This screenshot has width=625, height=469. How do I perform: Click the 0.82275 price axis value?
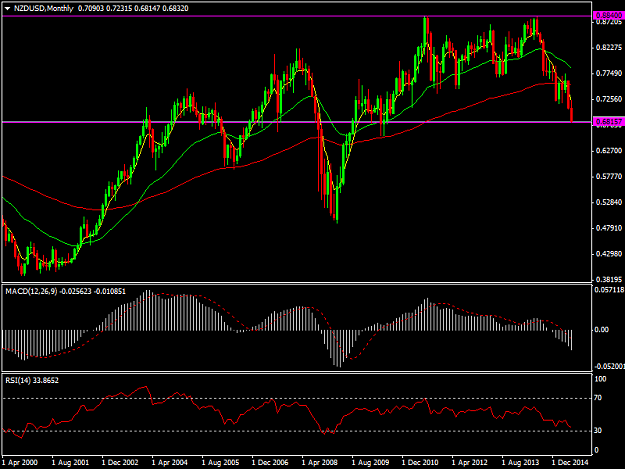point(609,48)
